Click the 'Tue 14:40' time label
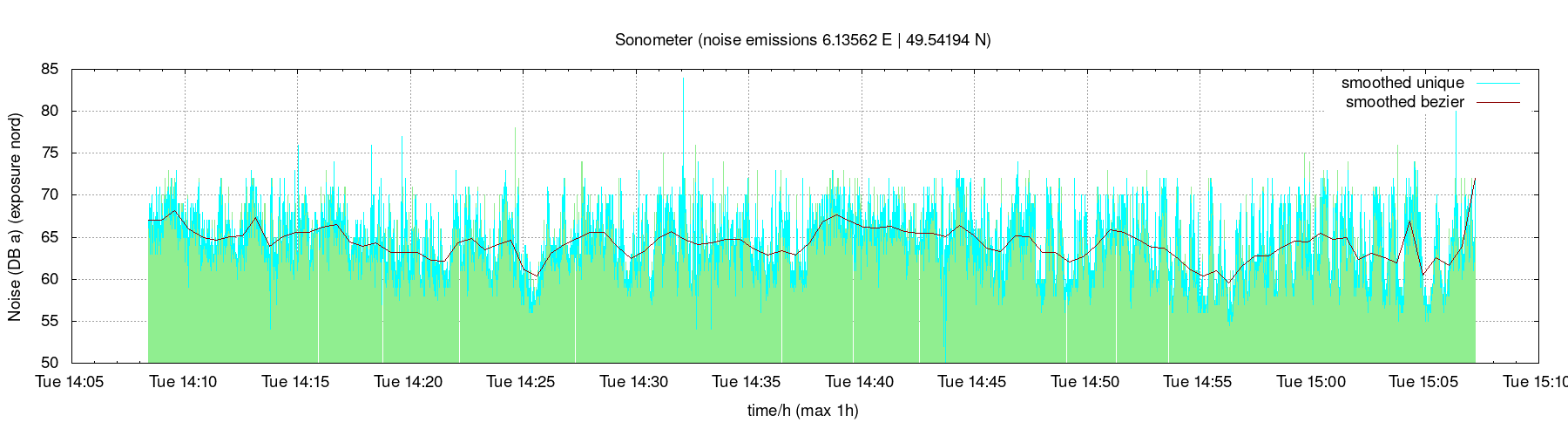The height and width of the screenshot is (436, 1568). click(860, 382)
